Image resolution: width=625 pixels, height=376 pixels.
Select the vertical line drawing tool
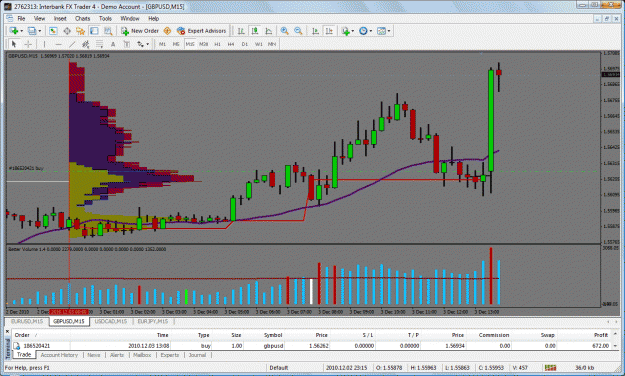[44, 44]
